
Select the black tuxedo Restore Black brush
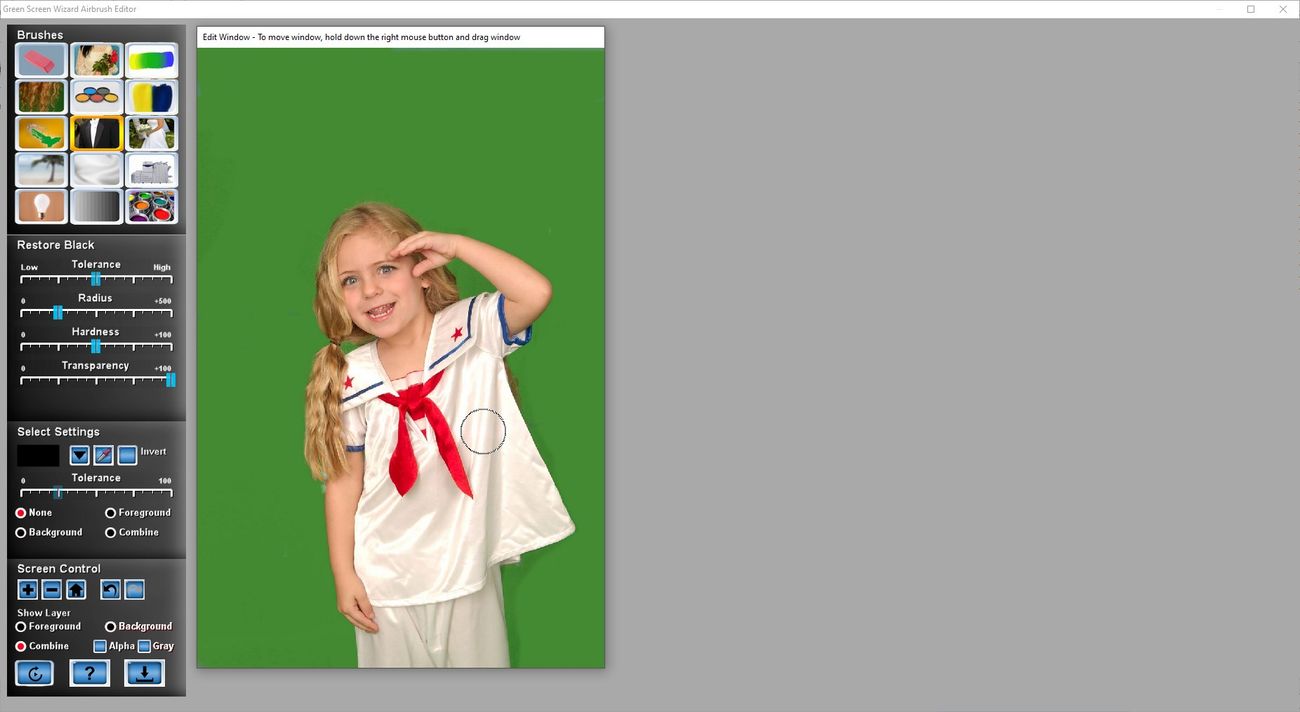click(x=97, y=134)
